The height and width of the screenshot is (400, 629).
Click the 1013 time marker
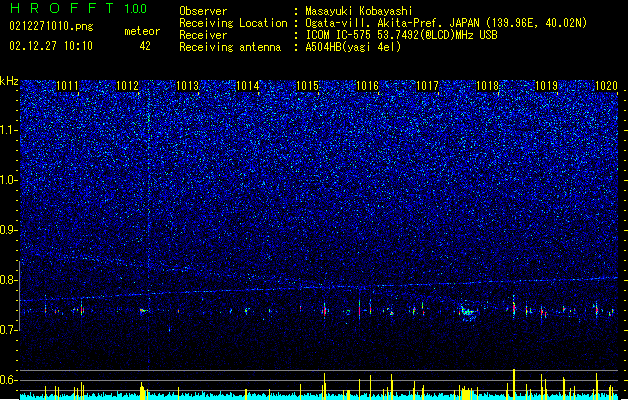187,86
